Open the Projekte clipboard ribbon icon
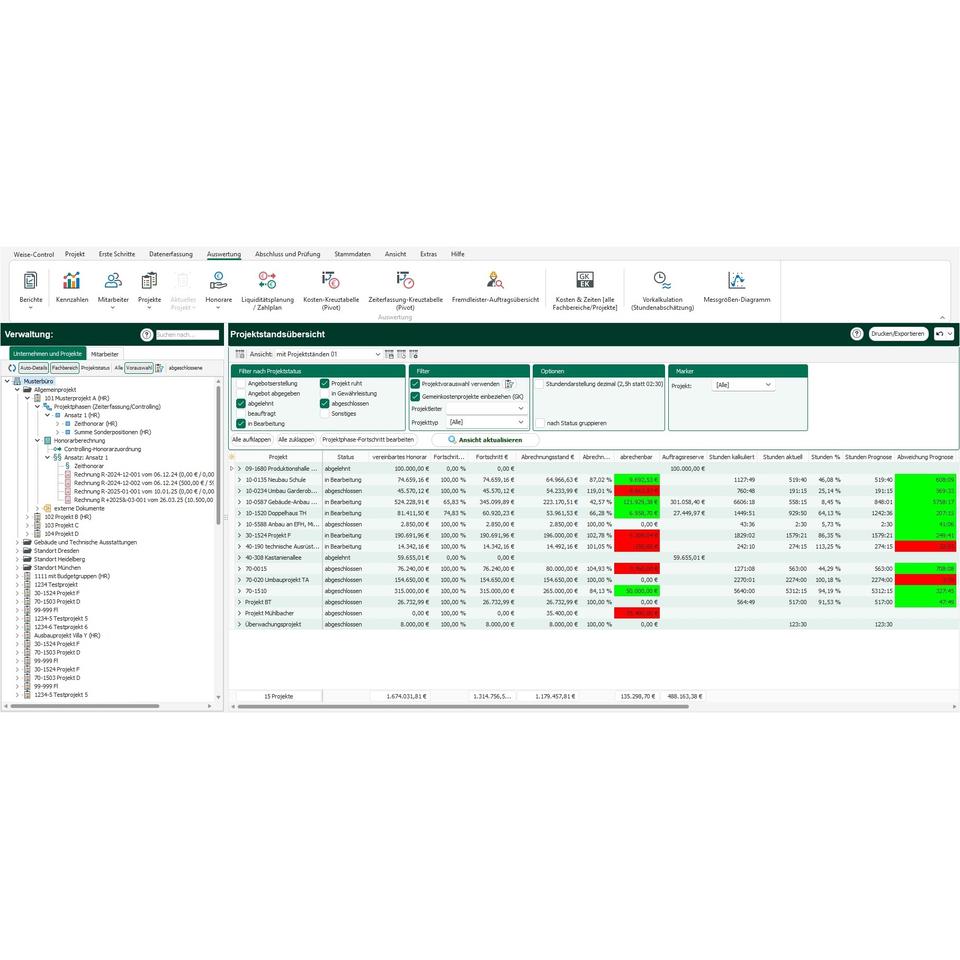Viewport: 960px width, 960px height. (149, 281)
